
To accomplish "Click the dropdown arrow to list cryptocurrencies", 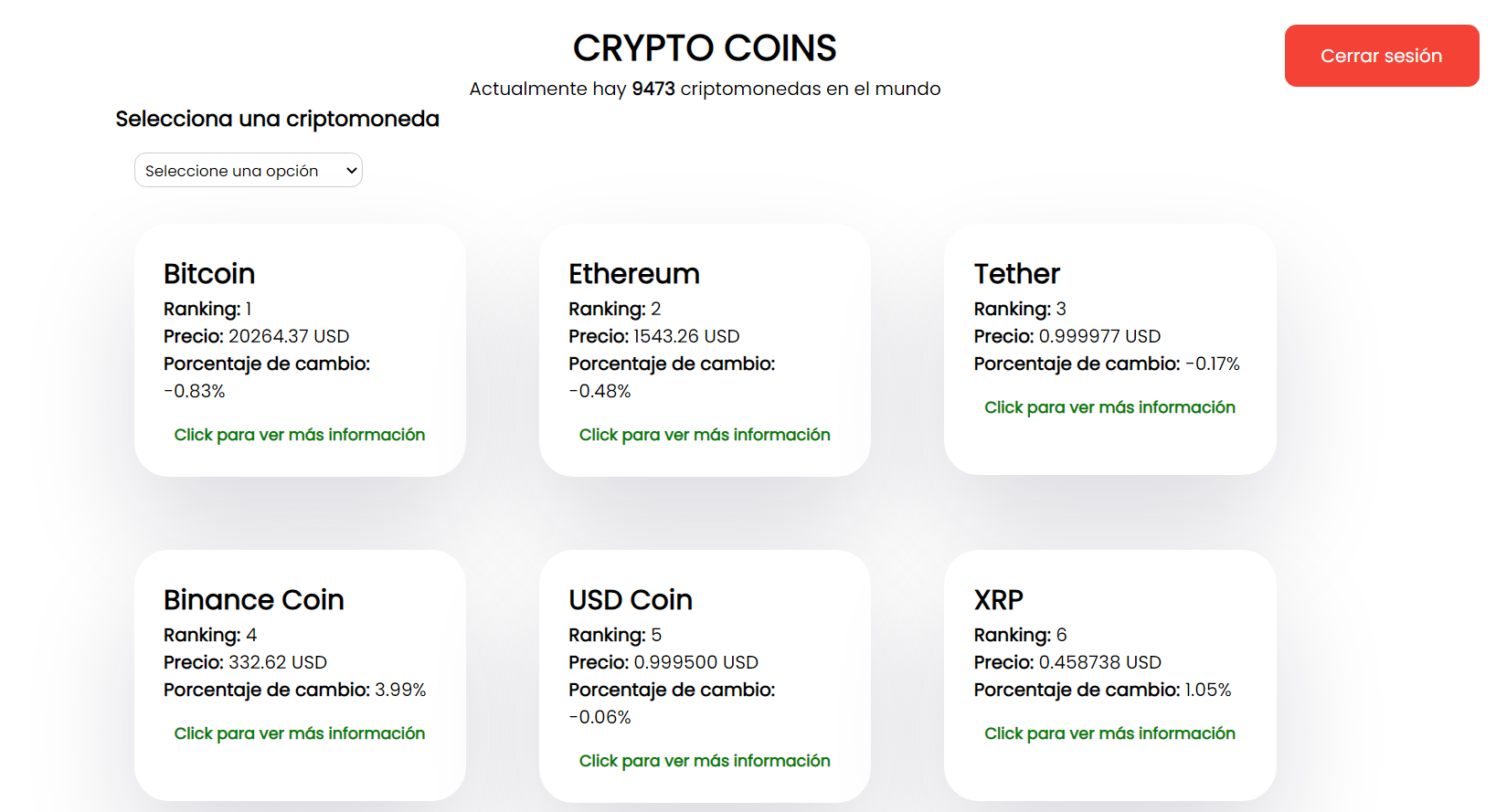I will click(350, 170).
